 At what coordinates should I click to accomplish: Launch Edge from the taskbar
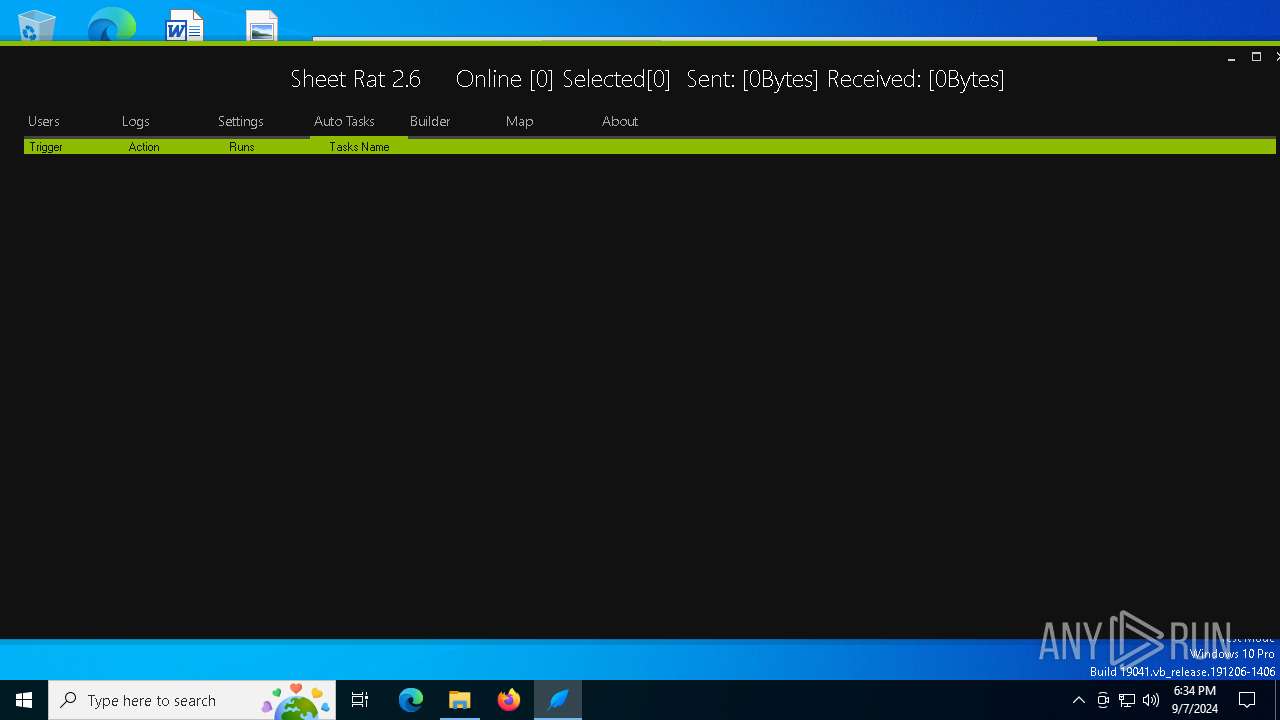pos(411,700)
